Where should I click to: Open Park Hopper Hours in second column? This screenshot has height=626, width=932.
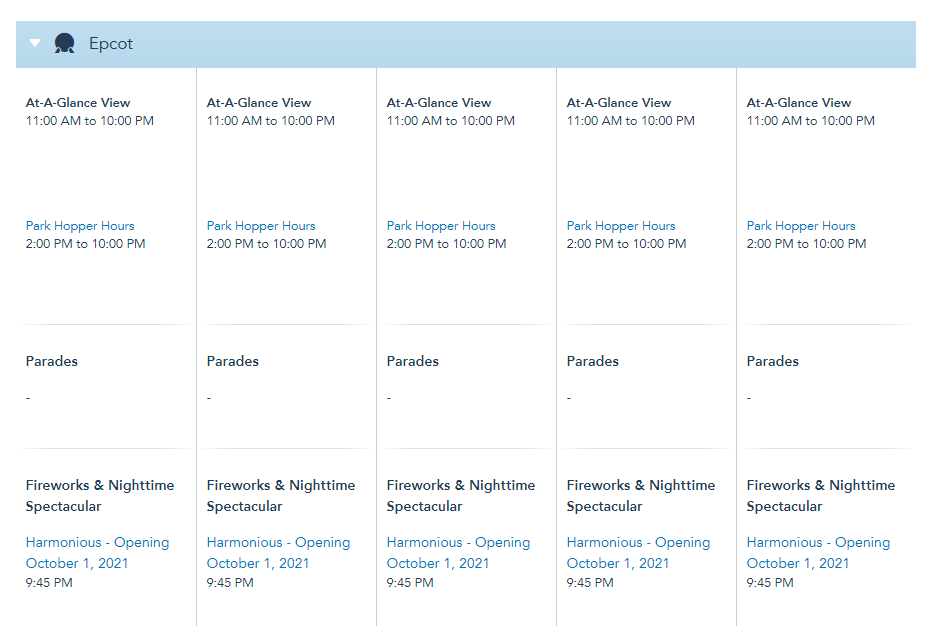tap(261, 226)
